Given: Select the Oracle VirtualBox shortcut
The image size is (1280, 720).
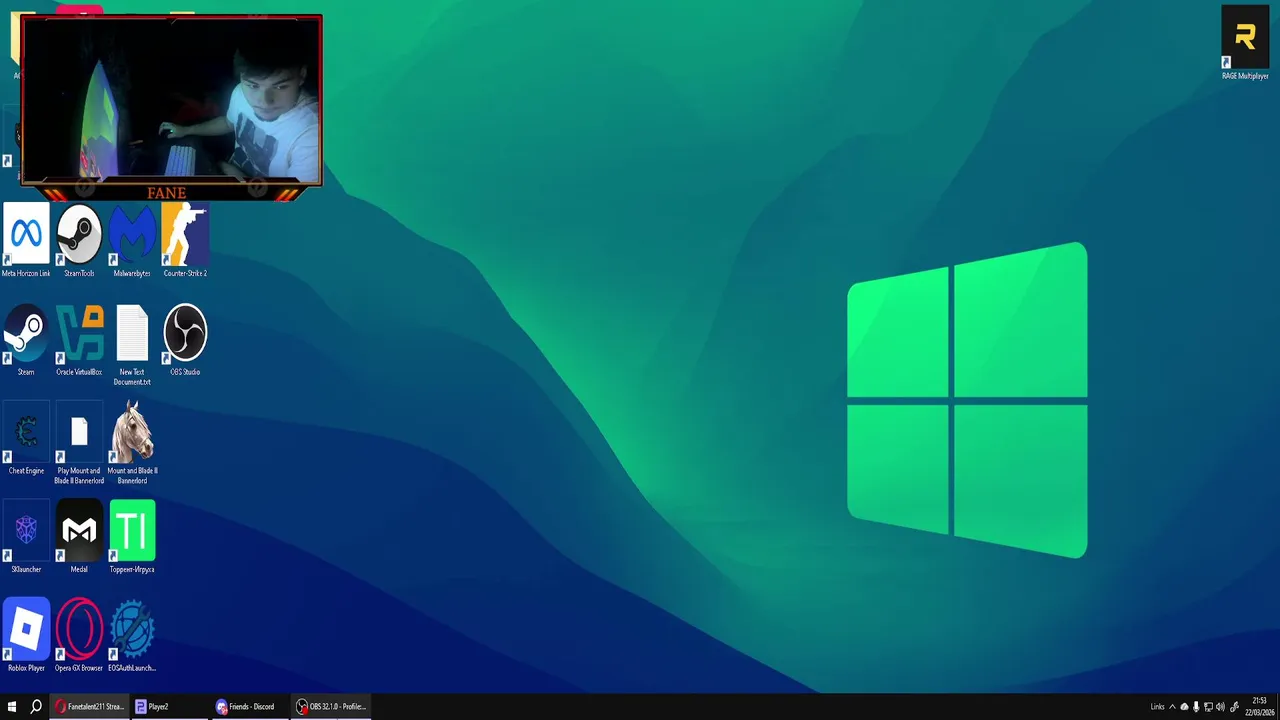Looking at the screenshot, I should (x=79, y=340).
